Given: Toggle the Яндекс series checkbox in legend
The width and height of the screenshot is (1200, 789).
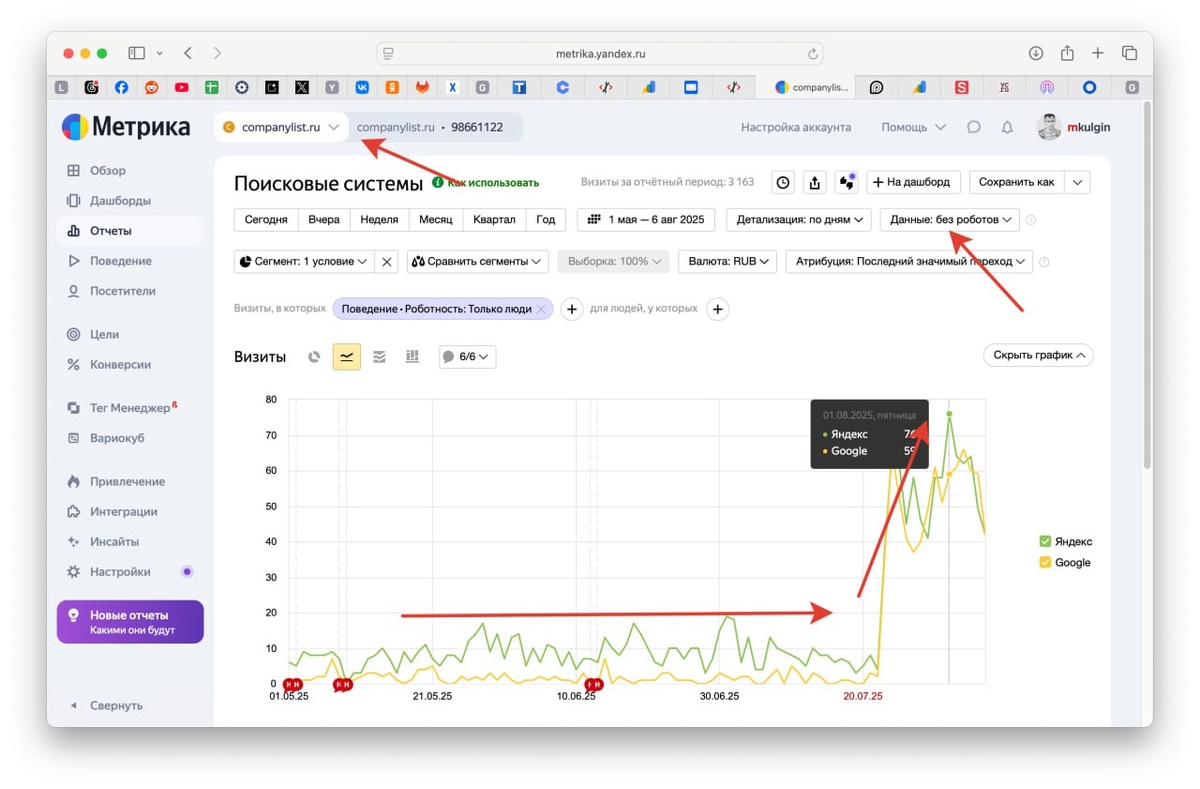Looking at the screenshot, I should pyautogui.click(x=1046, y=541).
